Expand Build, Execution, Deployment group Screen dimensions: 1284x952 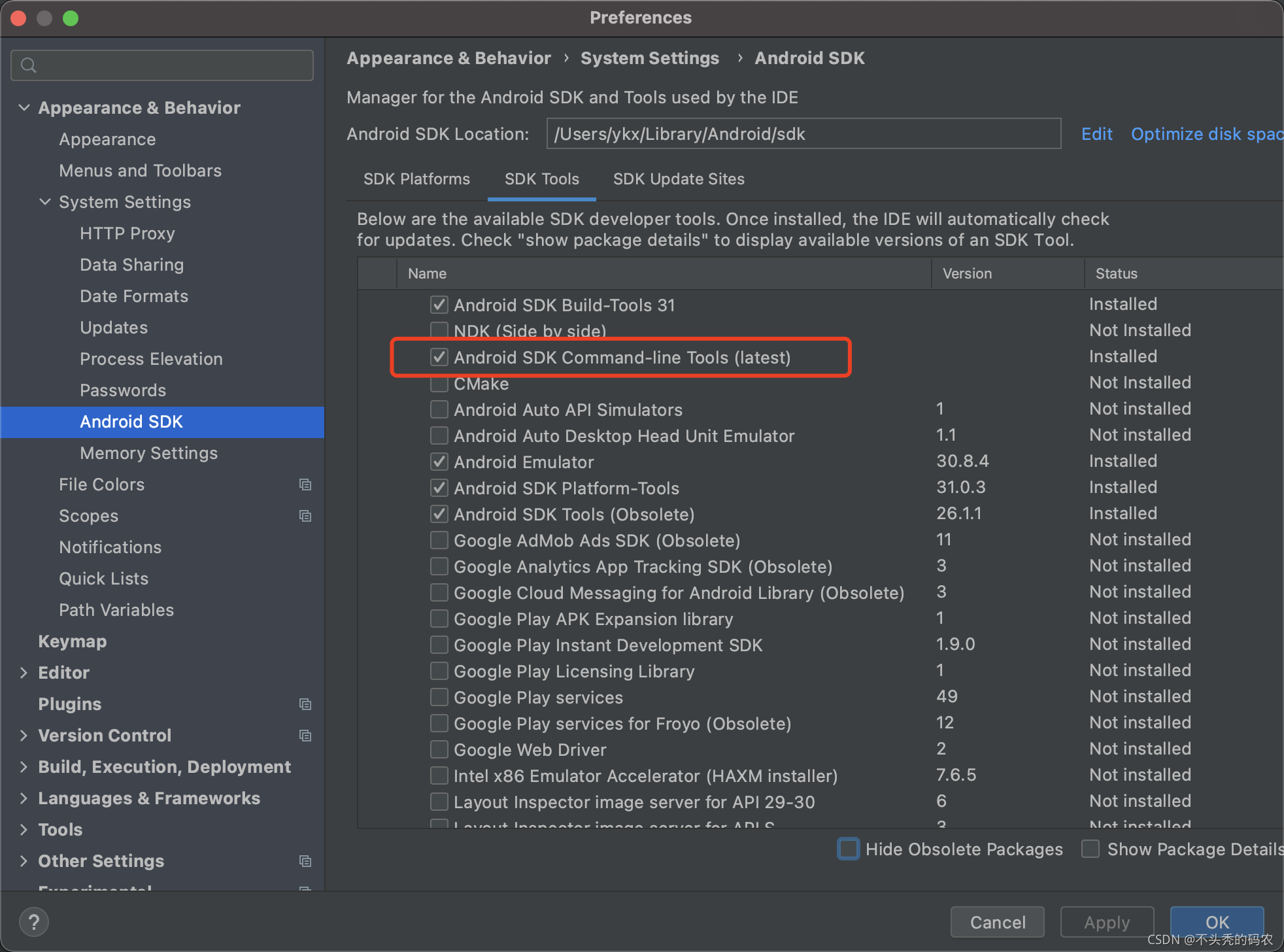[24, 766]
